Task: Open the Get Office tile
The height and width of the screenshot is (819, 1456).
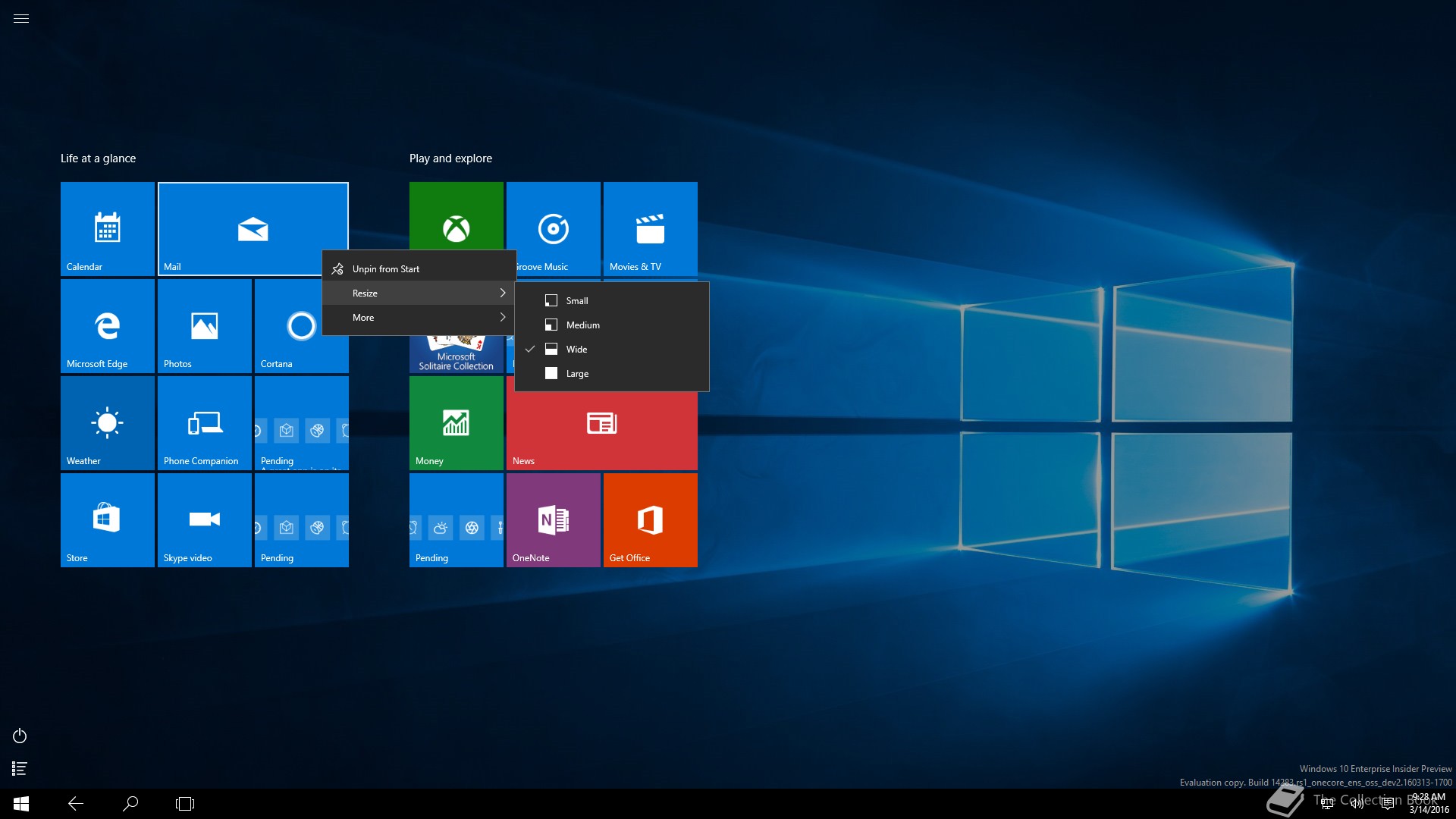Action: tap(651, 520)
